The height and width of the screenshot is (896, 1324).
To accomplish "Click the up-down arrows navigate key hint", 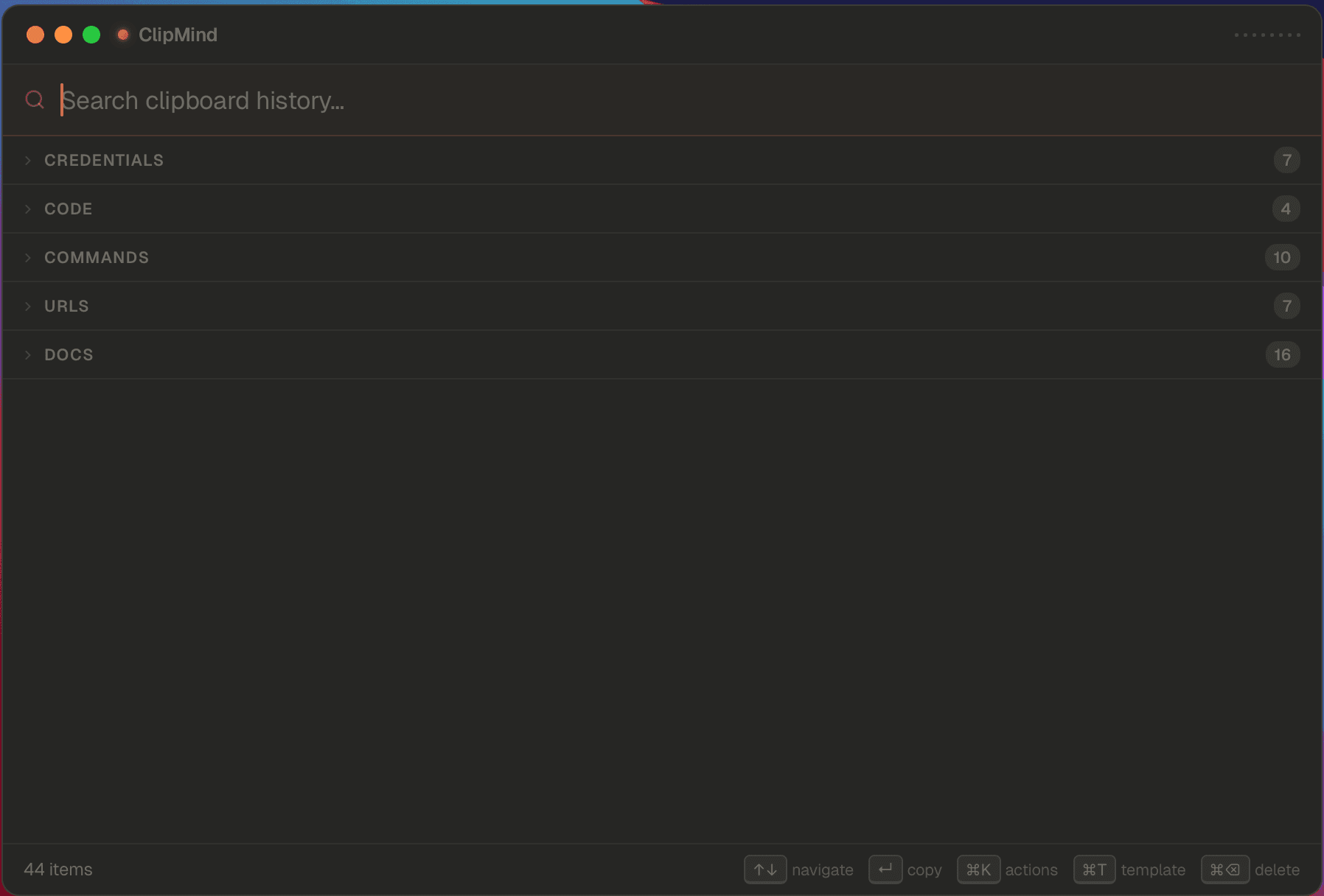I will click(x=765, y=869).
